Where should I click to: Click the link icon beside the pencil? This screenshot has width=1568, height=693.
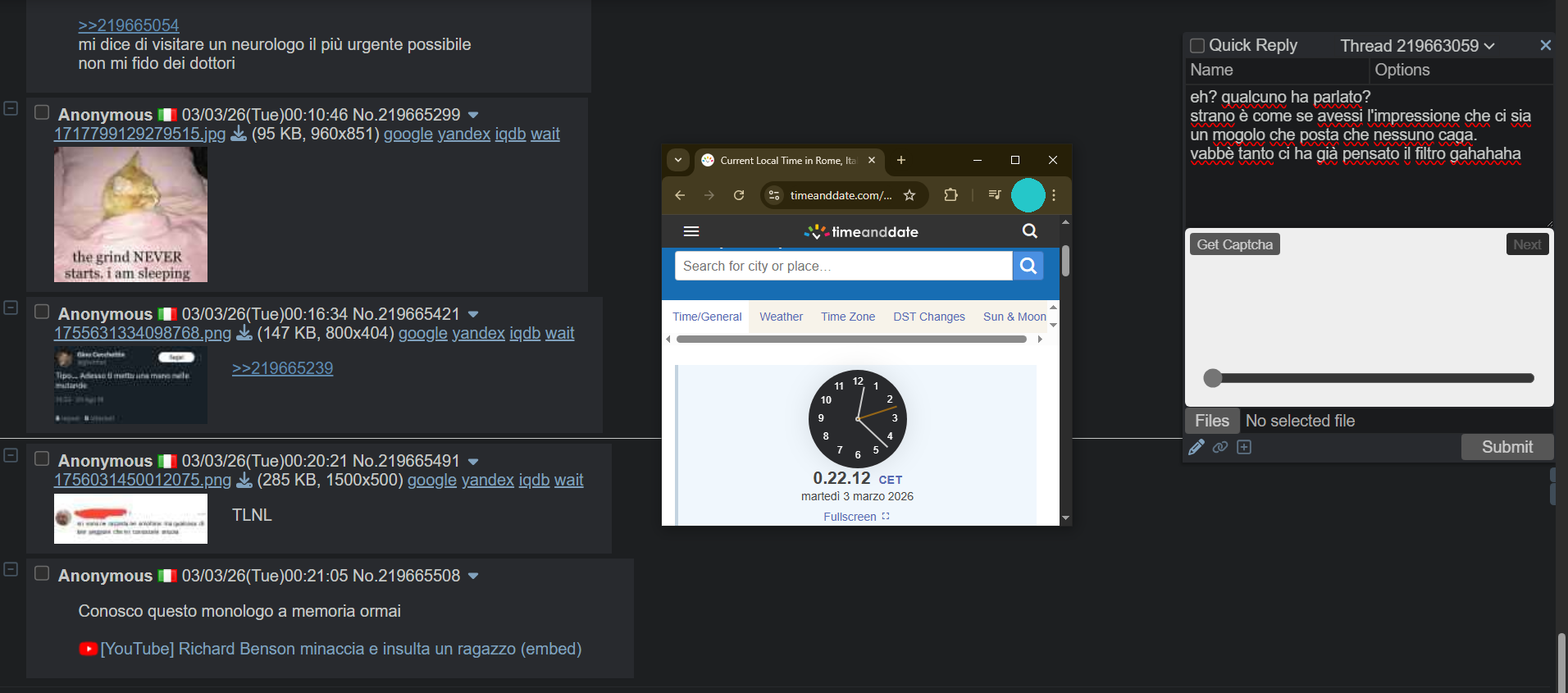point(1220,447)
